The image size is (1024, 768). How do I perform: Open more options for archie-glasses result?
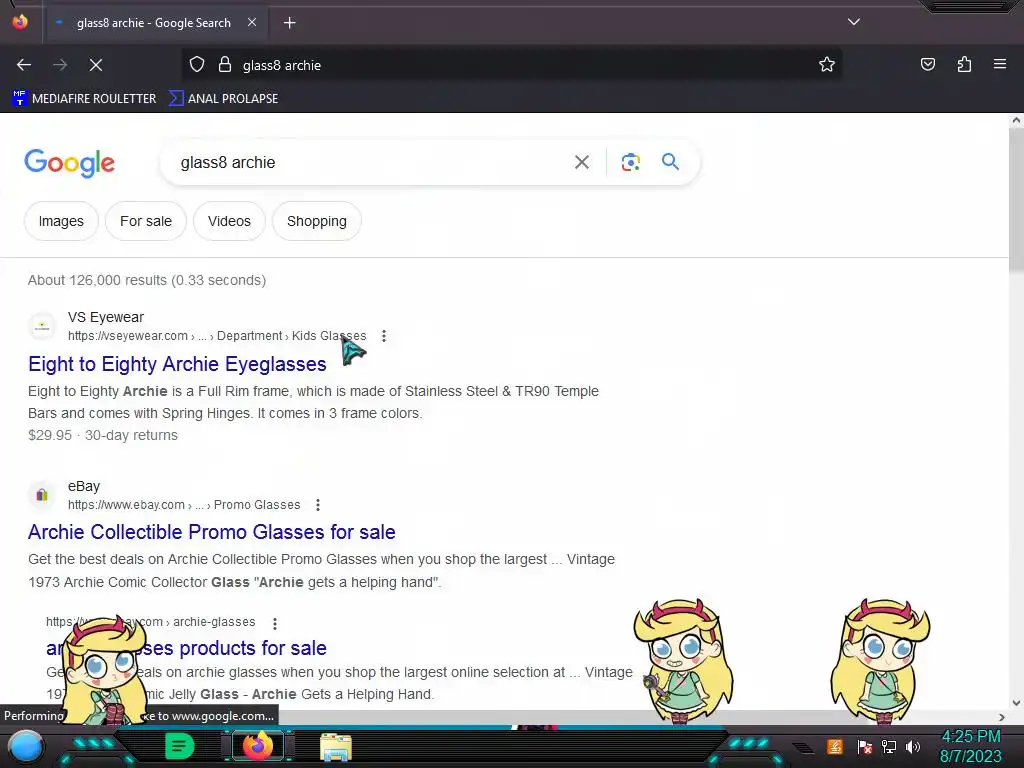(x=275, y=624)
